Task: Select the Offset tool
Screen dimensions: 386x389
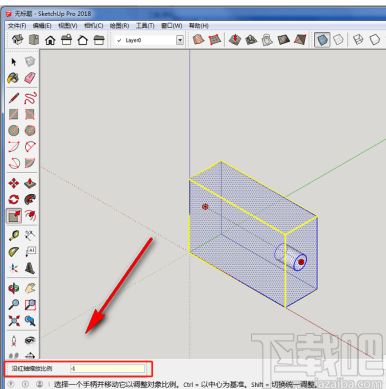Action: (30, 216)
